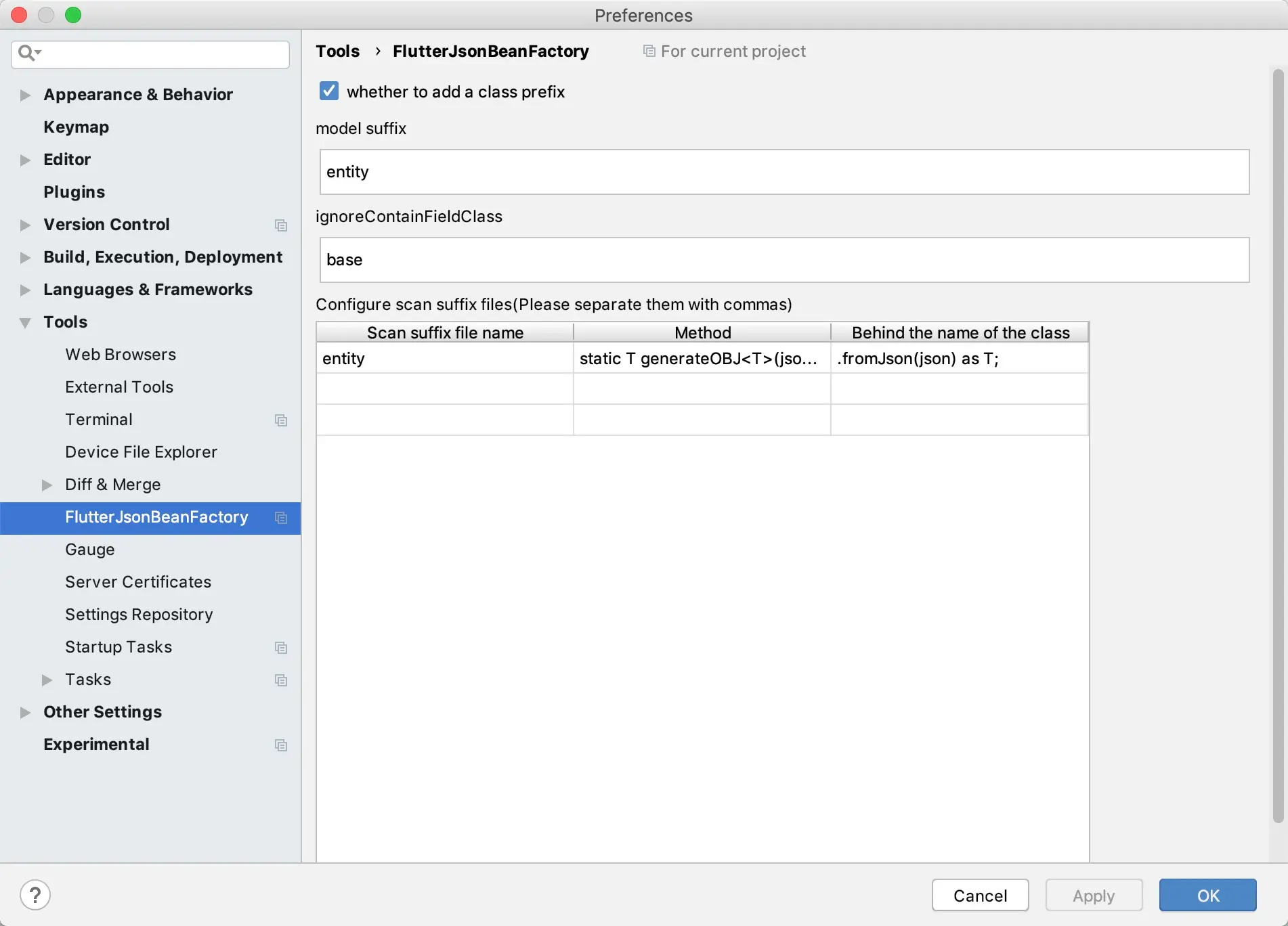Viewport: 1288px width, 926px height.
Task: Open Server Certificates settings
Action: click(x=138, y=582)
